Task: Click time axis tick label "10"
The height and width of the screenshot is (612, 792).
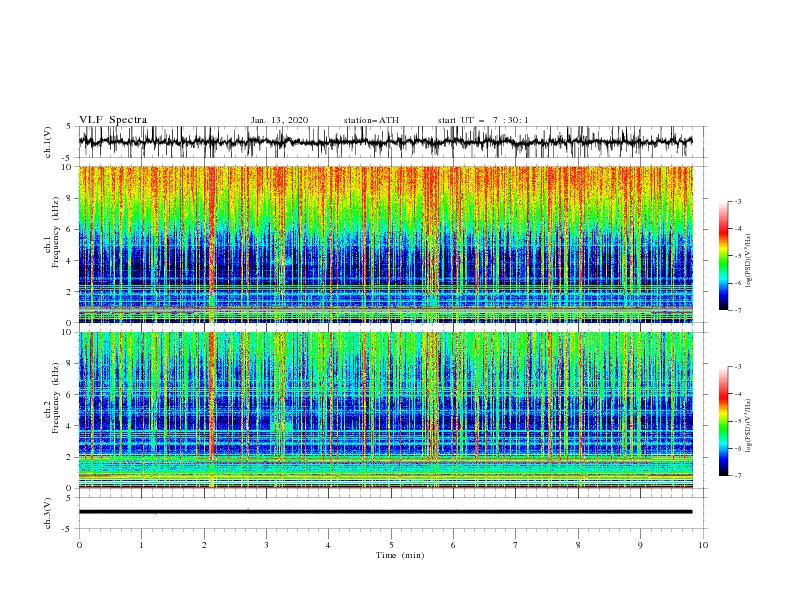Action: coord(703,545)
